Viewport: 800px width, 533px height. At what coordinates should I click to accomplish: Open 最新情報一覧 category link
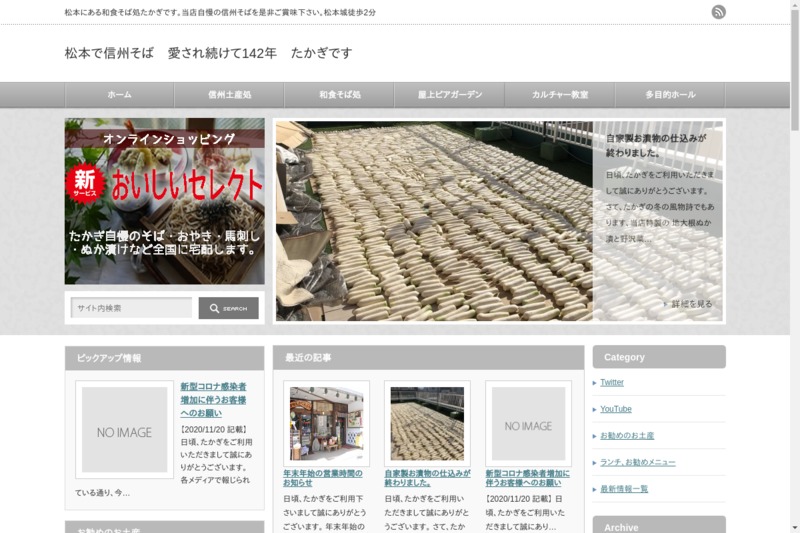click(624, 489)
